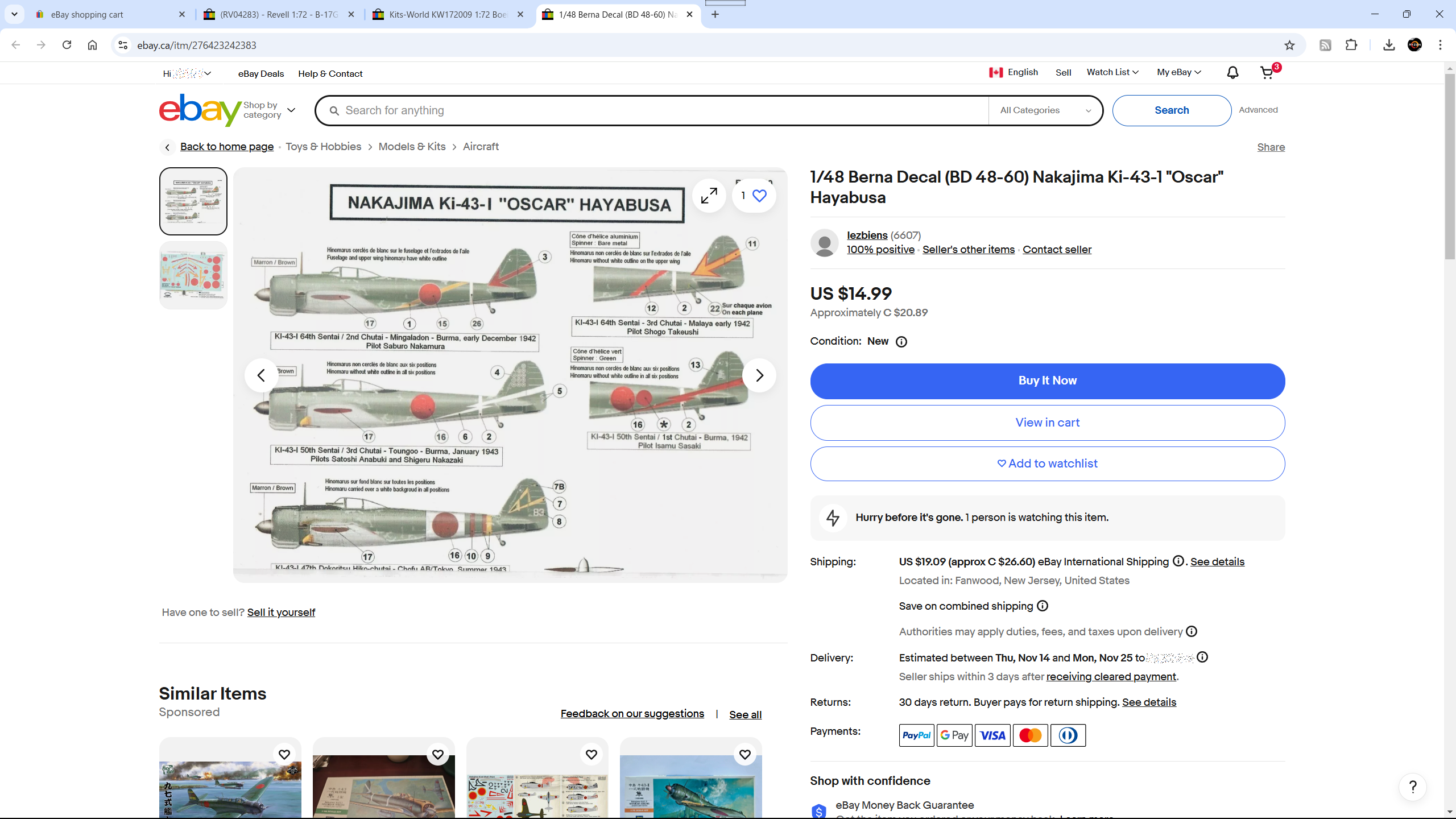Bookmark this page with the star icon
1456x819 pixels.
(1289, 45)
